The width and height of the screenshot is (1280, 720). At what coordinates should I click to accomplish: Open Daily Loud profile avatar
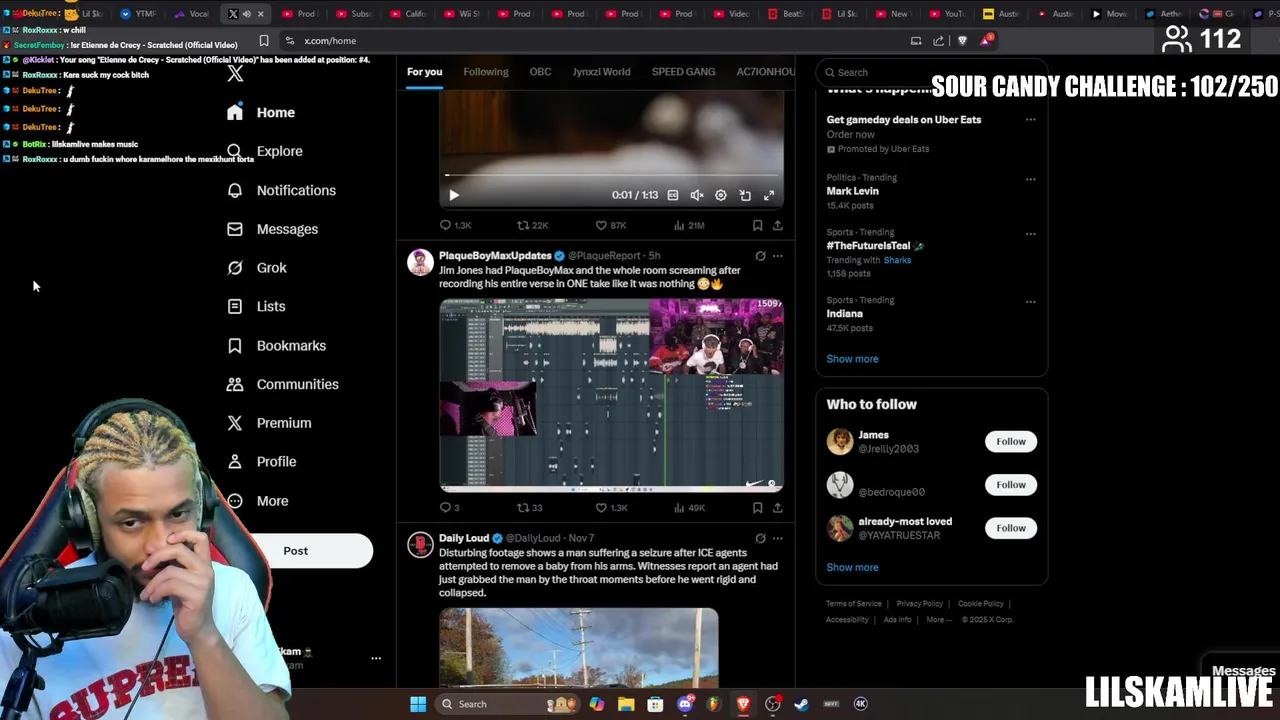[x=420, y=544]
